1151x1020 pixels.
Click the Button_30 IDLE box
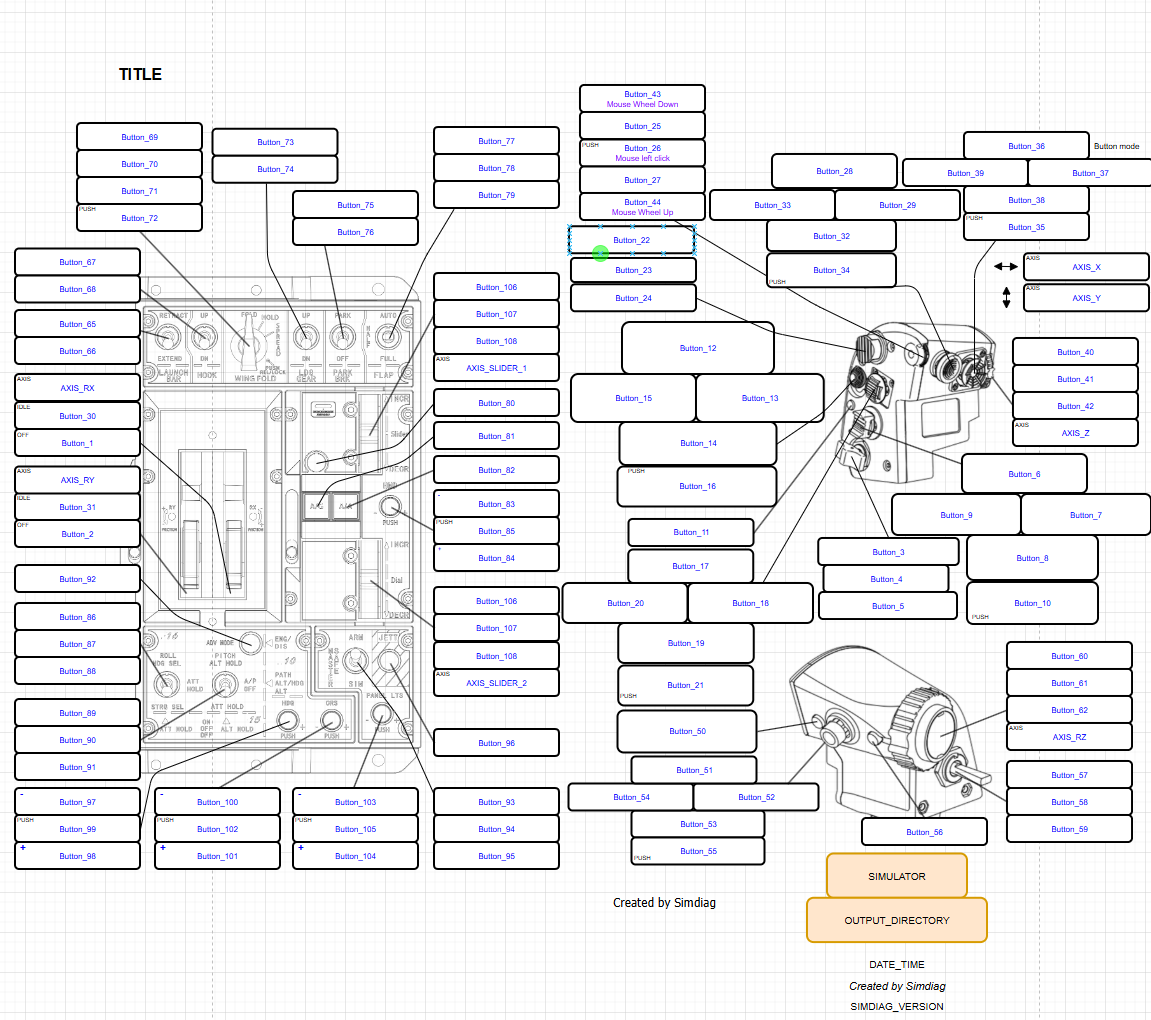pos(77,416)
